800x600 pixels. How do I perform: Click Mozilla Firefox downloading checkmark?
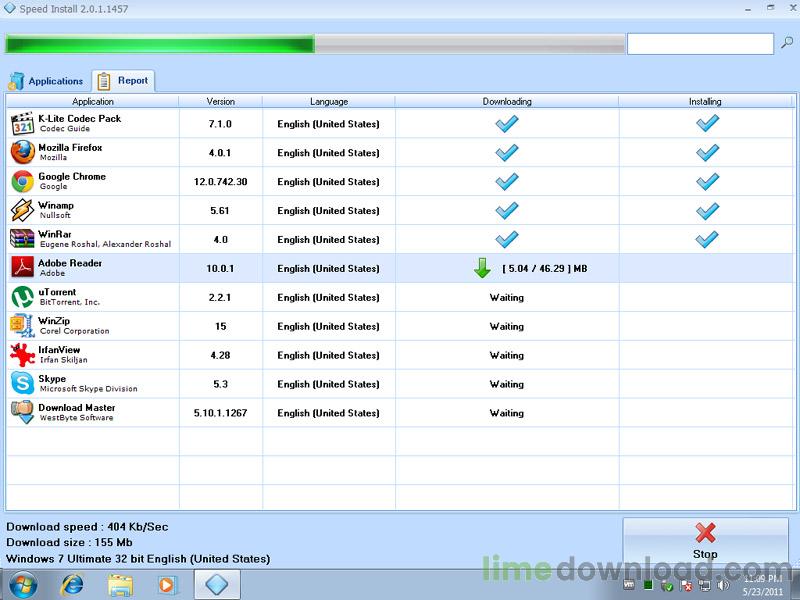[507, 153]
